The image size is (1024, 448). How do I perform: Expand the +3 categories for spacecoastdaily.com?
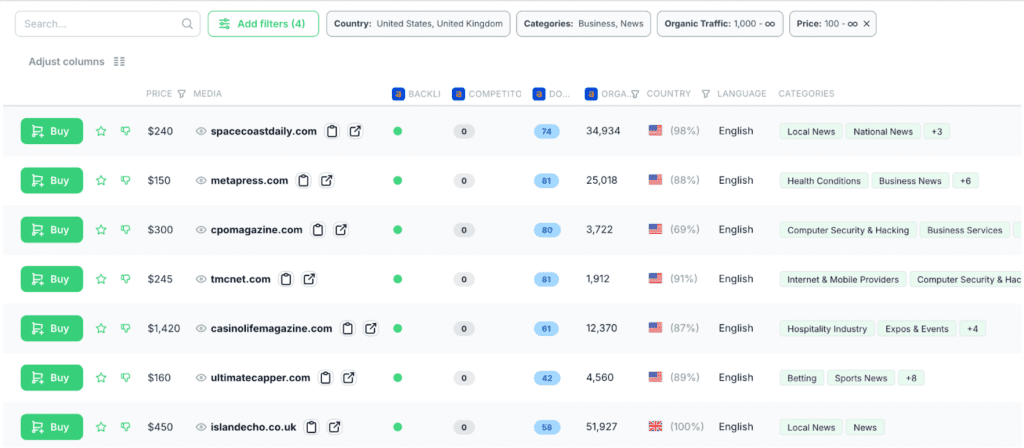[936, 132]
